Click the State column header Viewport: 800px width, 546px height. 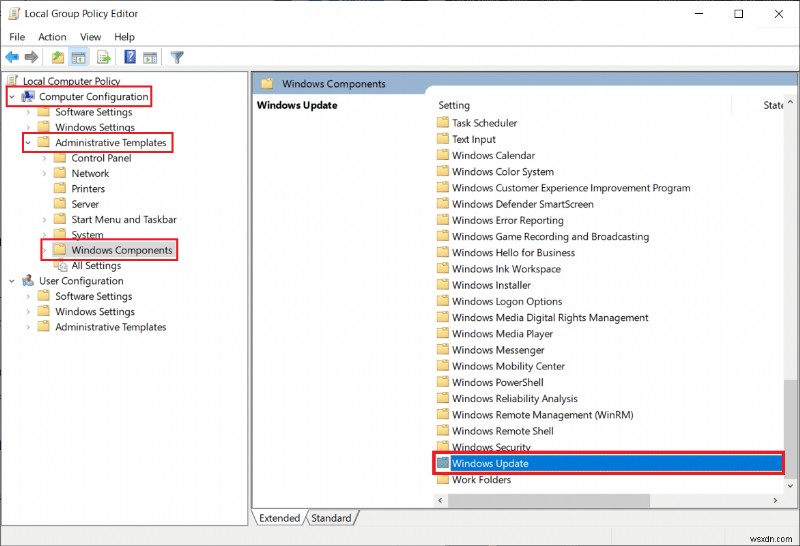pos(772,105)
